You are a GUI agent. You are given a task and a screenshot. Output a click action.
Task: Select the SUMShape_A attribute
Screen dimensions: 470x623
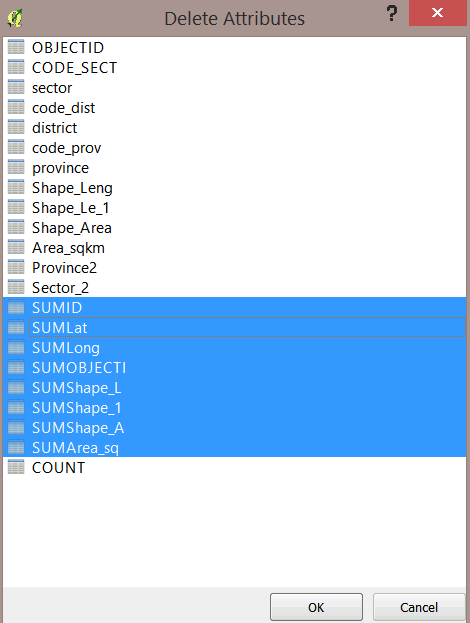point(234,428)
